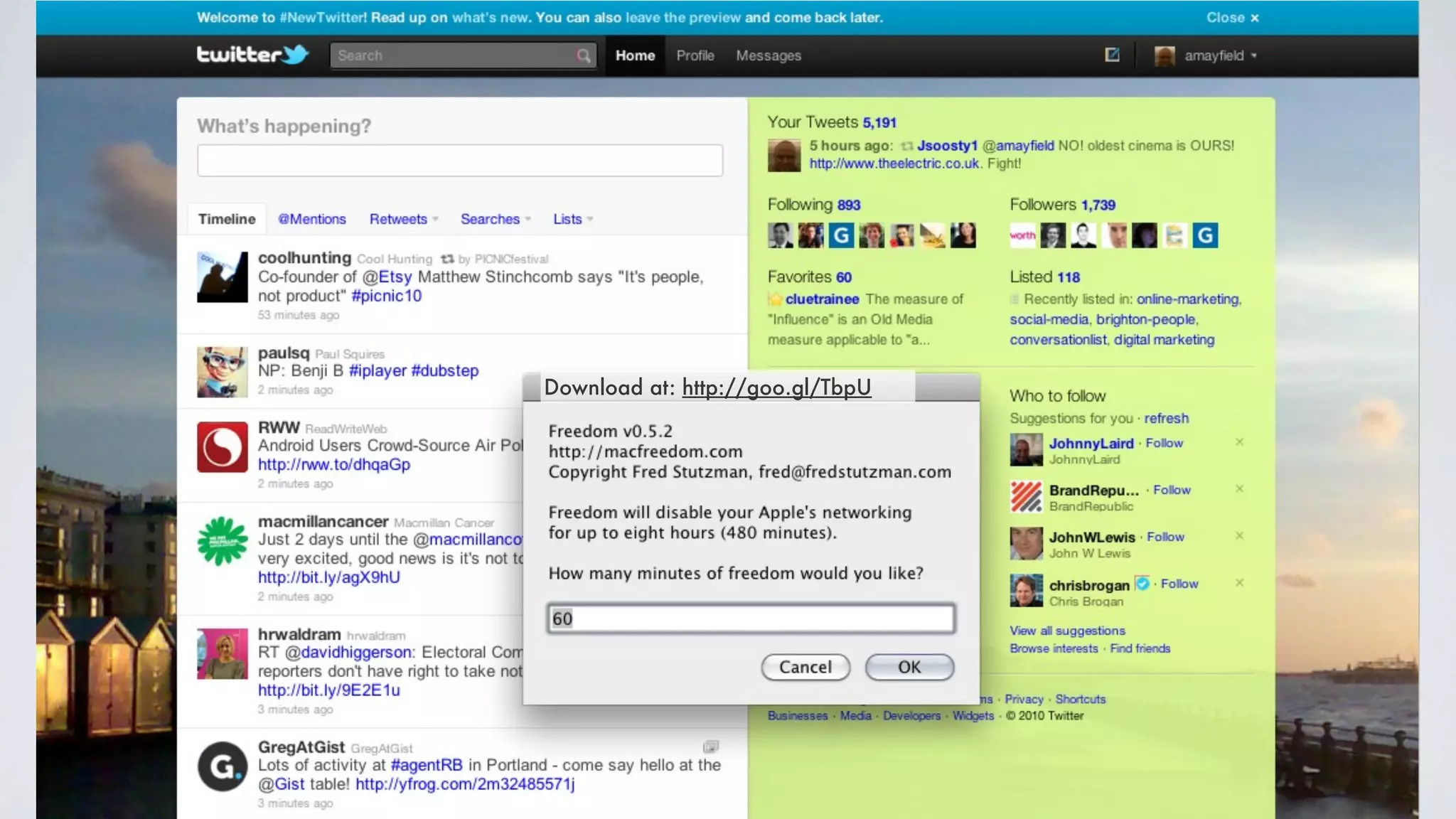
Task: Click OK in the Freedom dialog
Action: 909,667
